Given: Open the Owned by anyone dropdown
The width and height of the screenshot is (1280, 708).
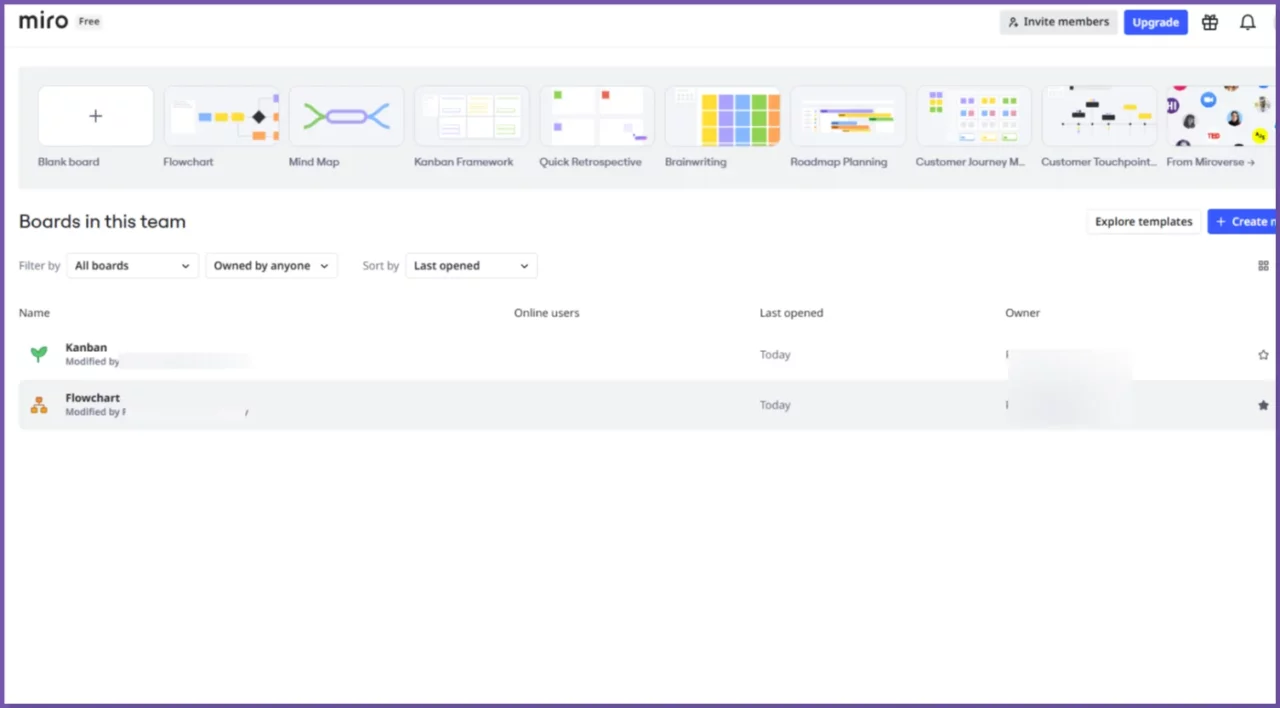Looking at the screenshot, I should click(271, 266).
